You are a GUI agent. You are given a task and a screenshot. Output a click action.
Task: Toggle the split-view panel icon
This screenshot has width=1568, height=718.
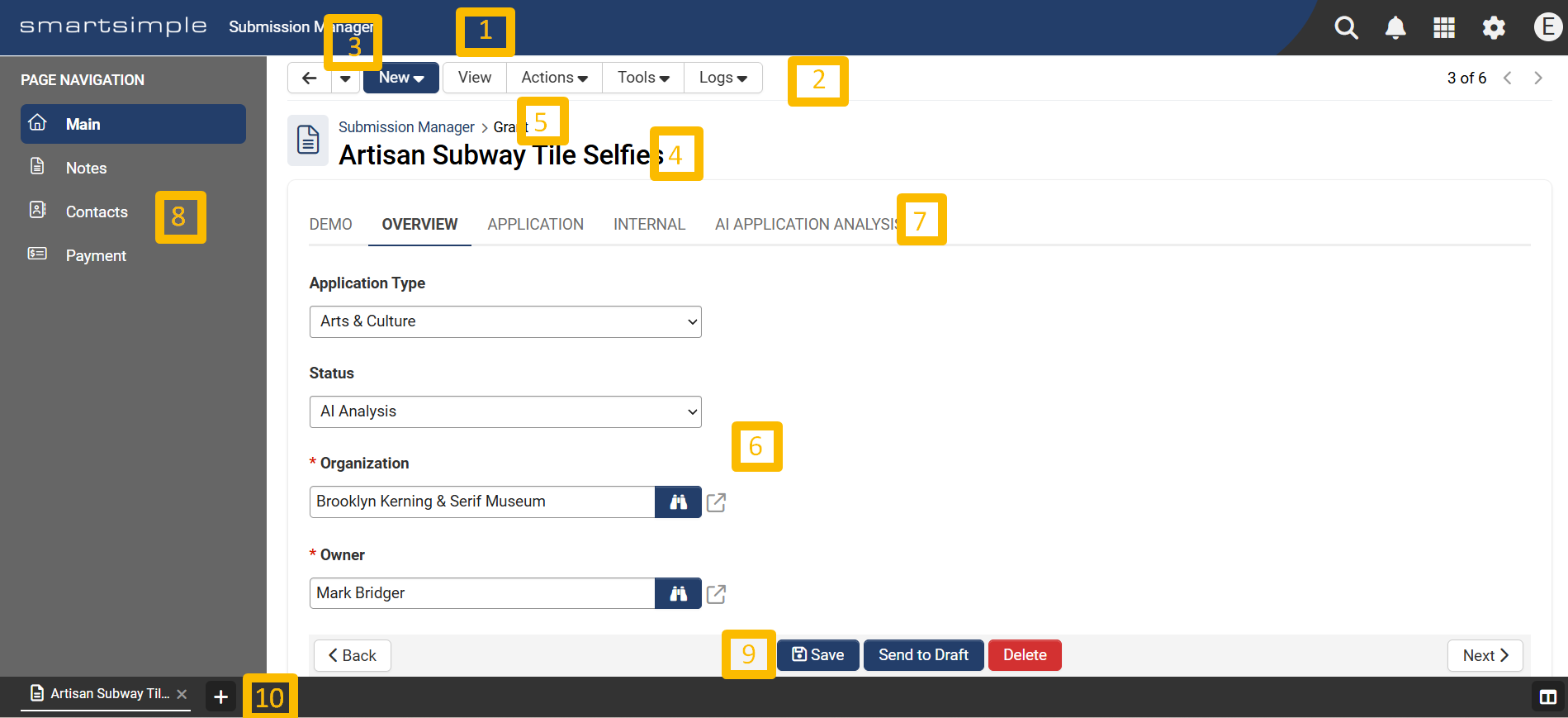coord(1547,697)
